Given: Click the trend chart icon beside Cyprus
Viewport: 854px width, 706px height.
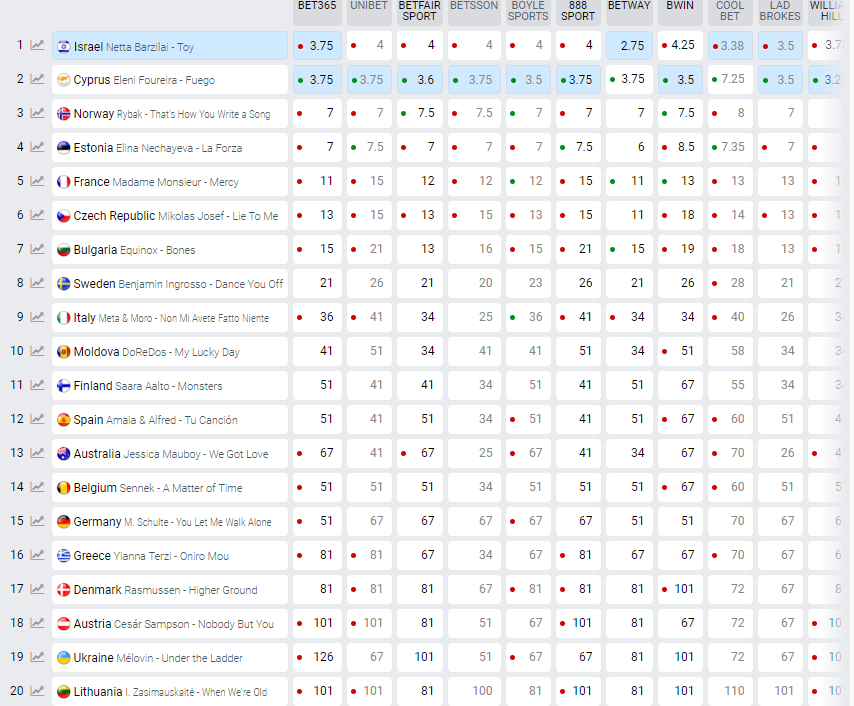Looking at the screenshot, I should click(x=37, y=79).
